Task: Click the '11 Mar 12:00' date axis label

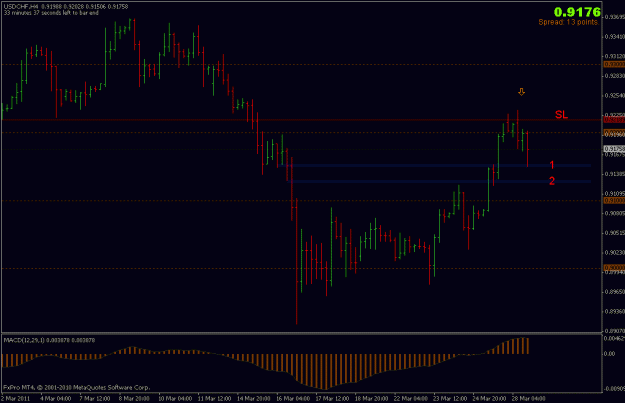Action: 214,398
